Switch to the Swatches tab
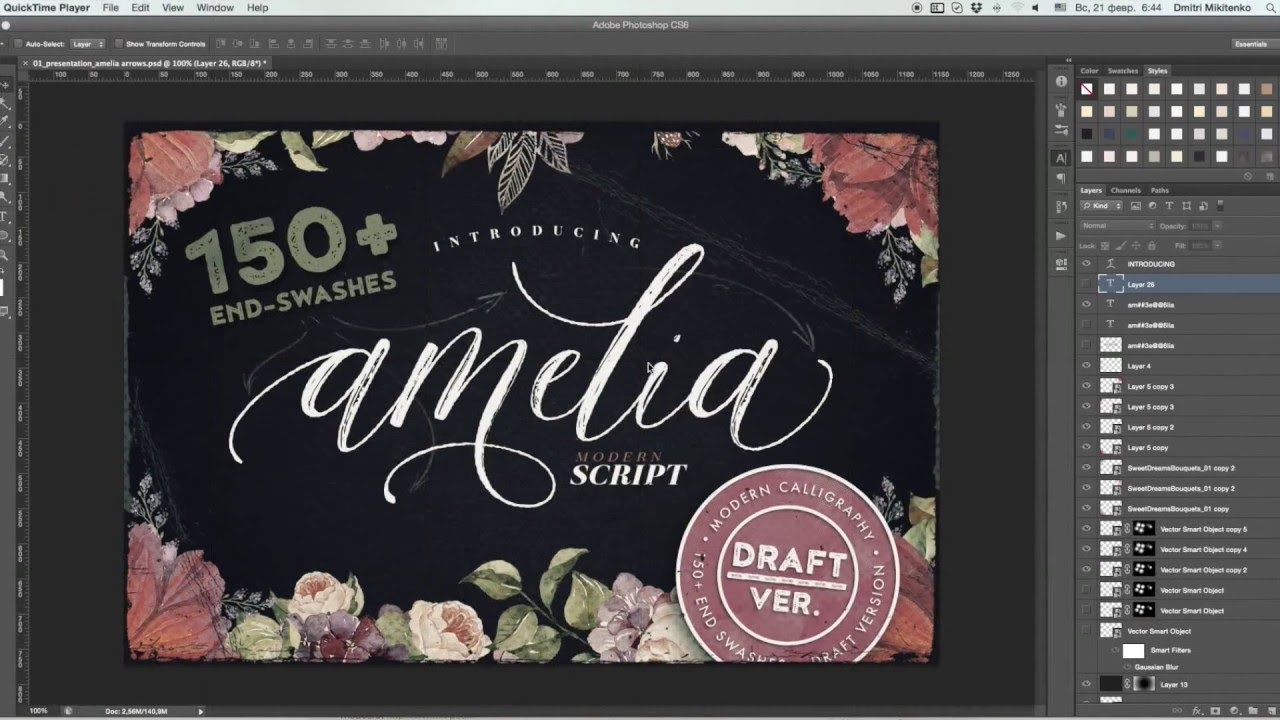Image resolution: width=1280 pixels, height=720 pixels. pos(1123,71)
